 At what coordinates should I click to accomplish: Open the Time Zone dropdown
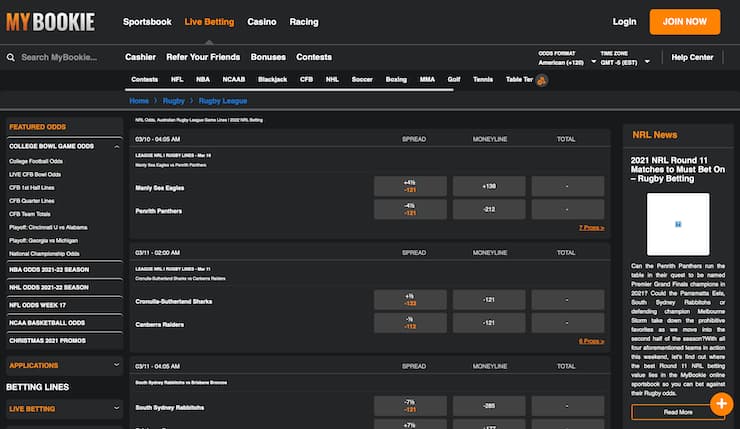point(625,62)
